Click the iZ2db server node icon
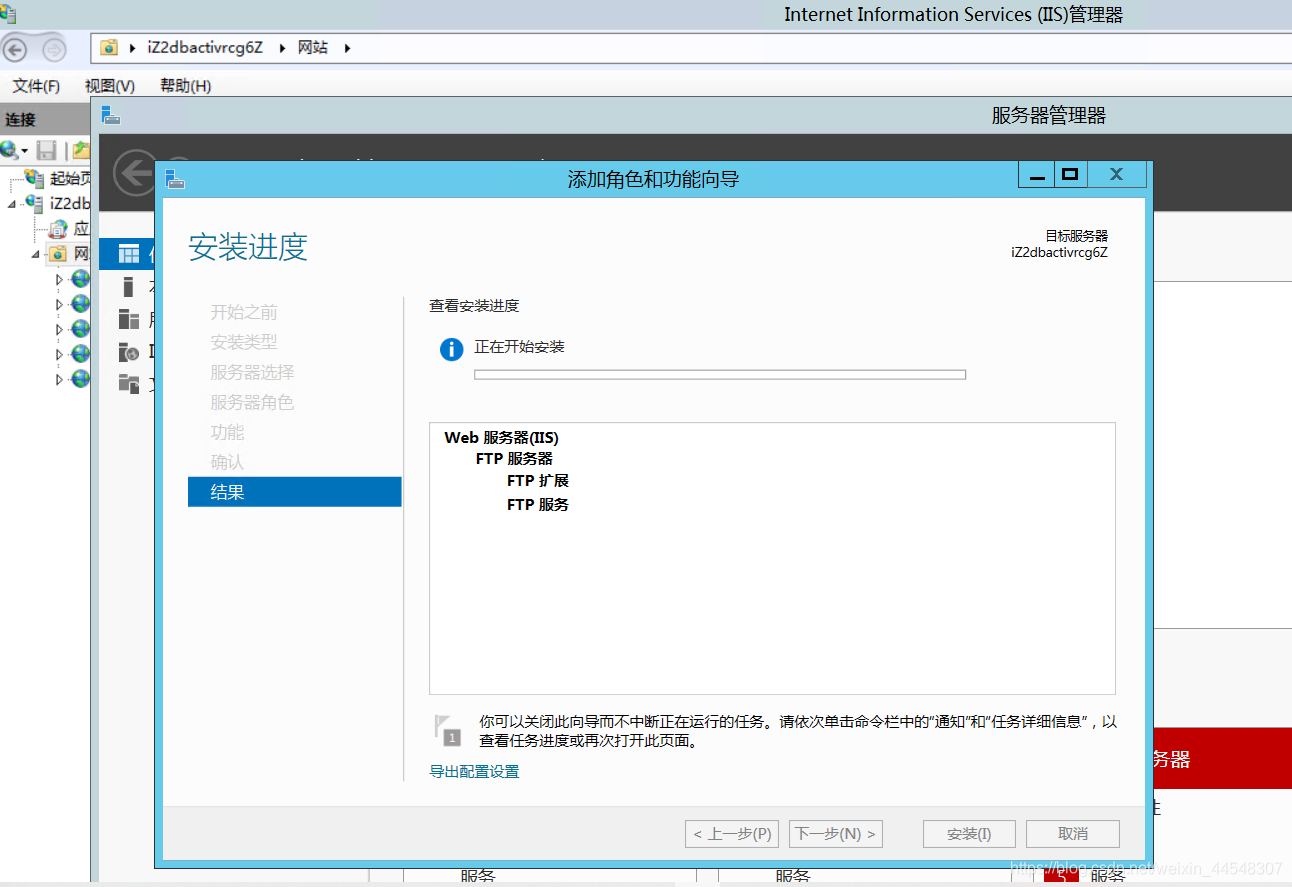 34,203
